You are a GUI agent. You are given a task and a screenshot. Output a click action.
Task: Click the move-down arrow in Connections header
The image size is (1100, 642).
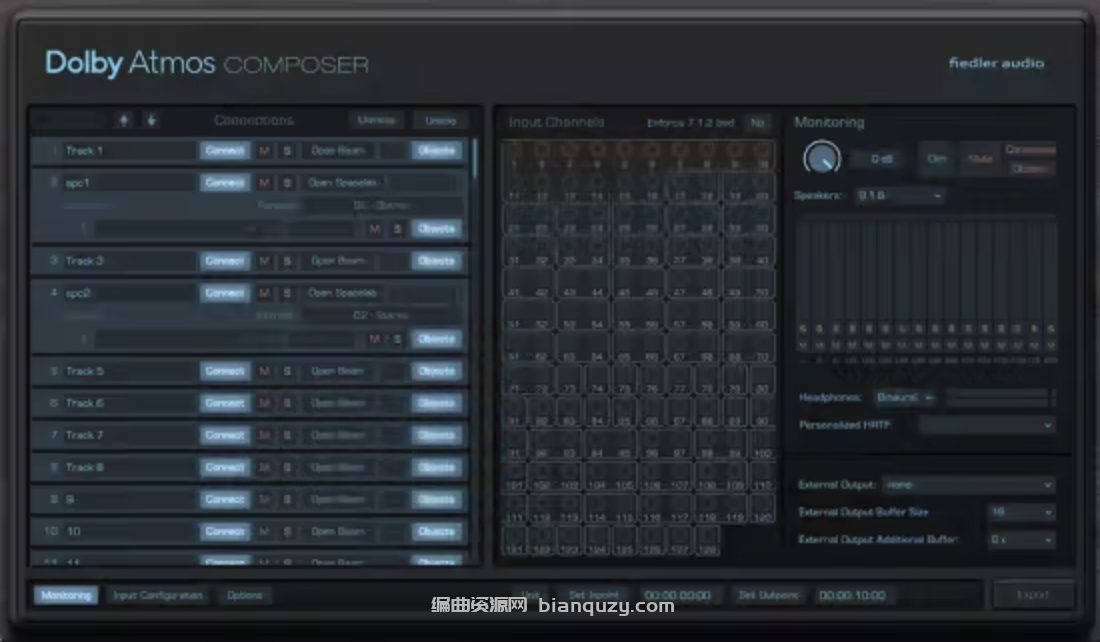(x=150, y=120)
